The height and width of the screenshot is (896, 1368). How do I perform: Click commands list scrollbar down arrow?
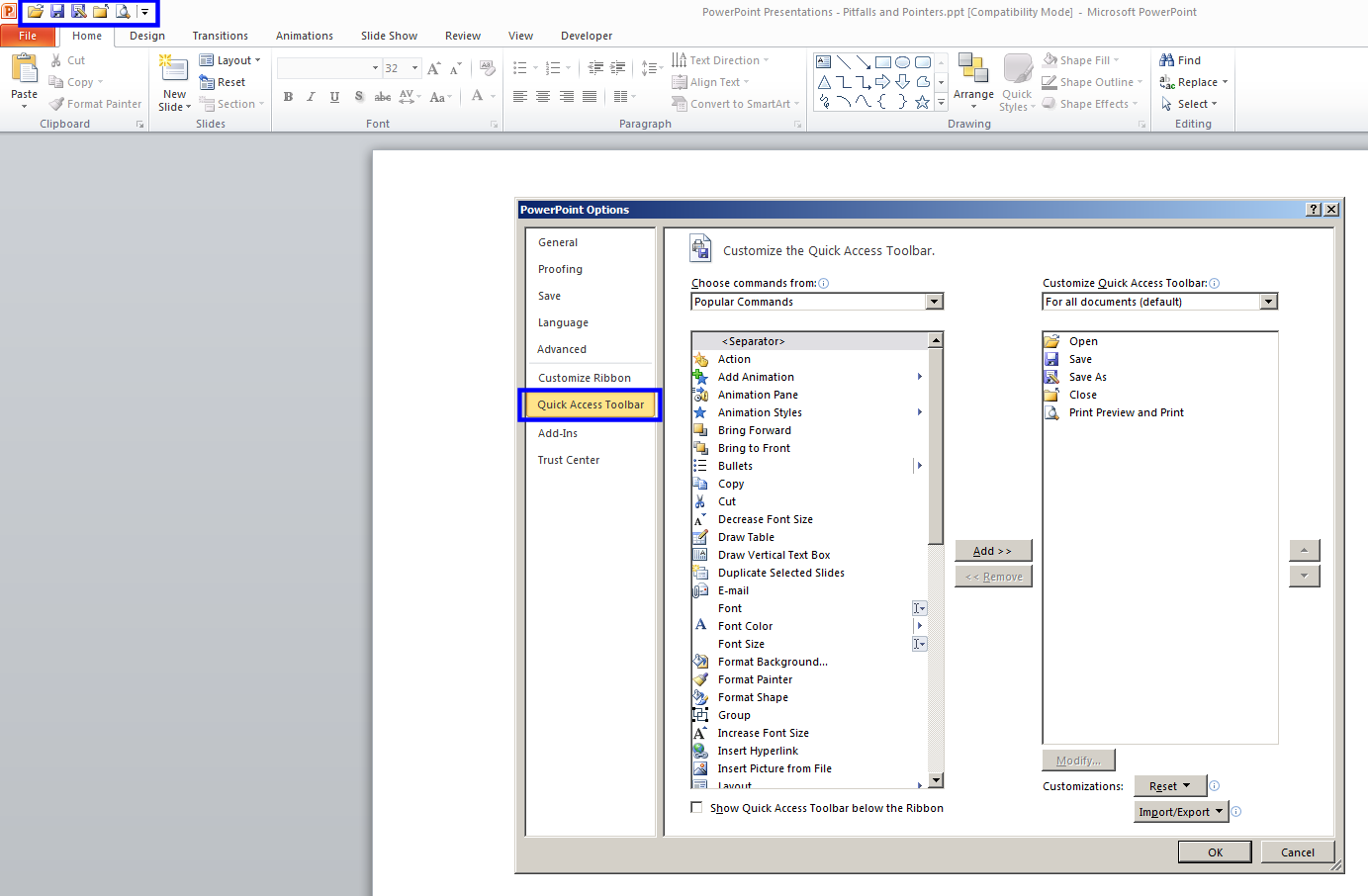936,780
